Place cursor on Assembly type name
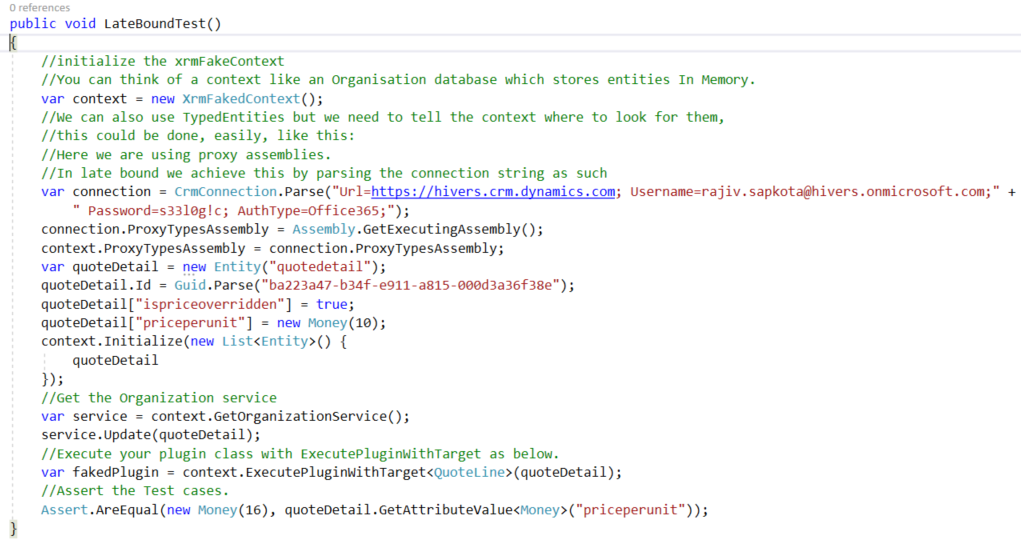Screen dimensions: 1021x548 point(324,230)
